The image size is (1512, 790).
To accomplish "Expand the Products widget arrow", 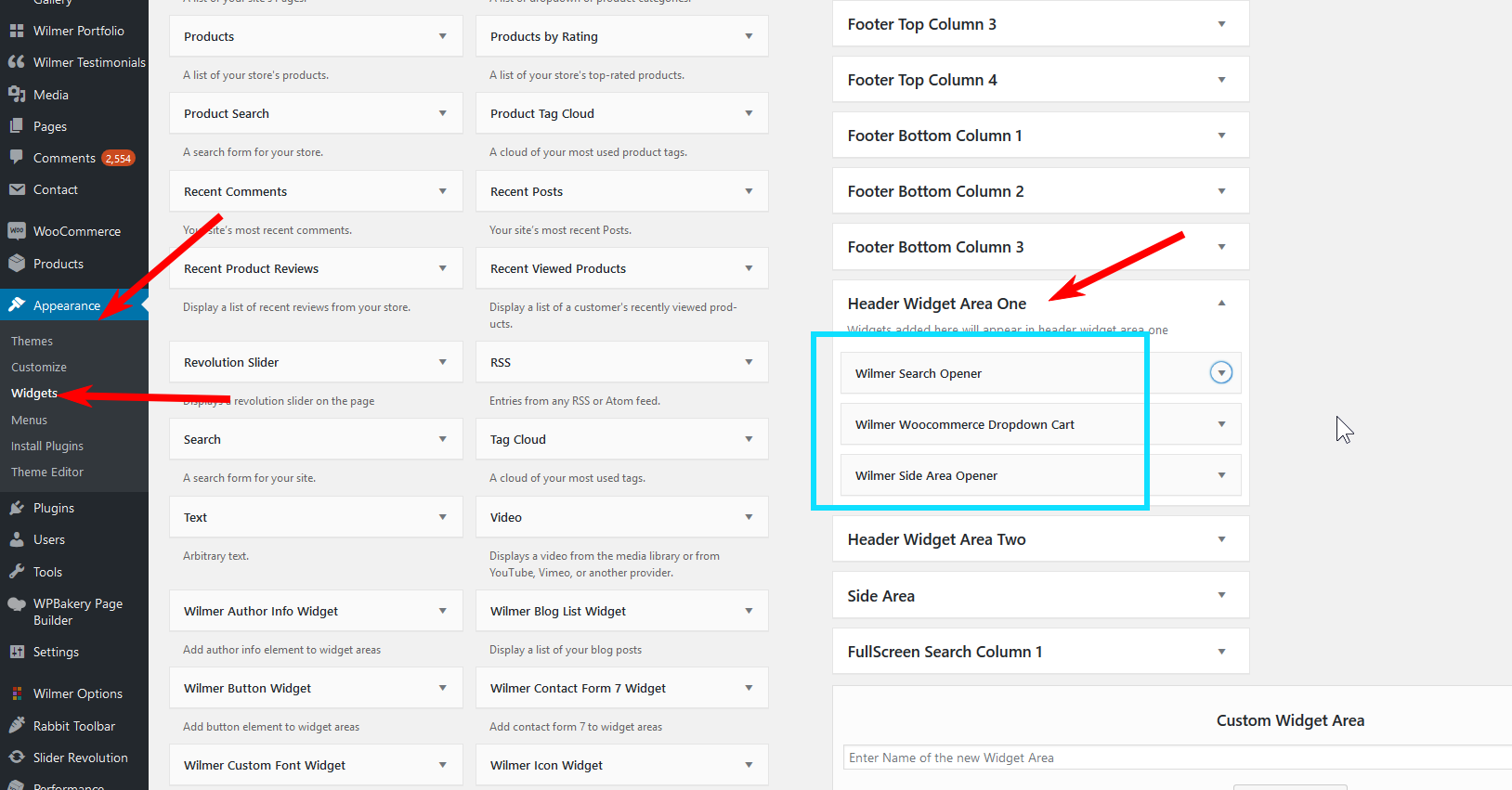I will pos(443,36).
